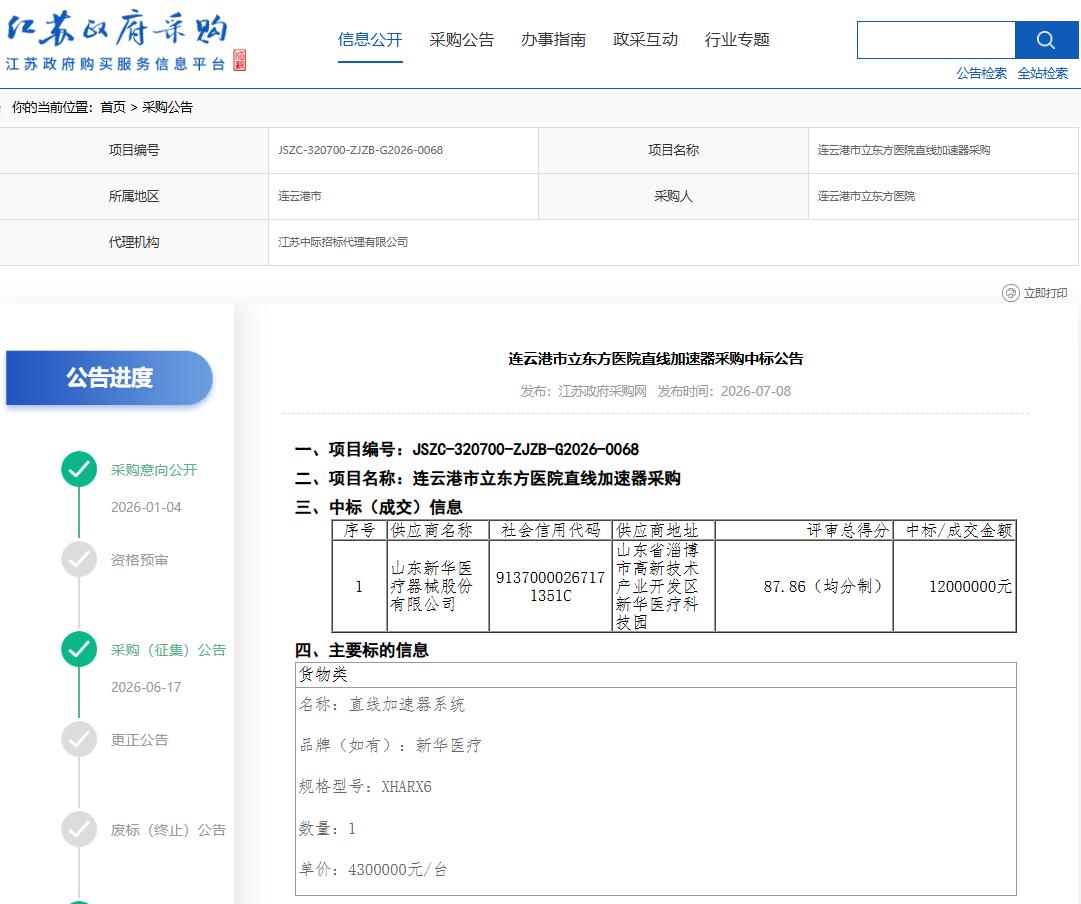The height and width of the screenshot is (904, 1081).
Task: Open the 信息公开 navigation tab
Action: pyautogui.click(x=370, y=39)
